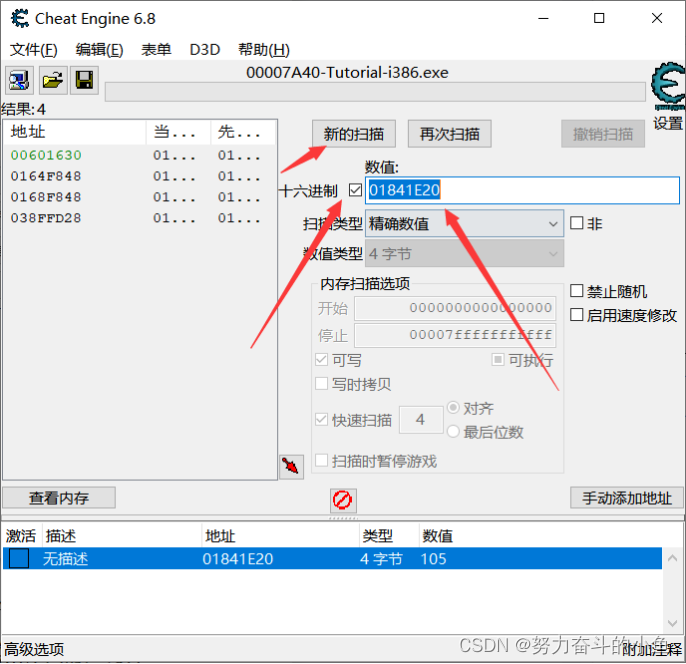Click the 先... previous value column header

tap(243, 132)
